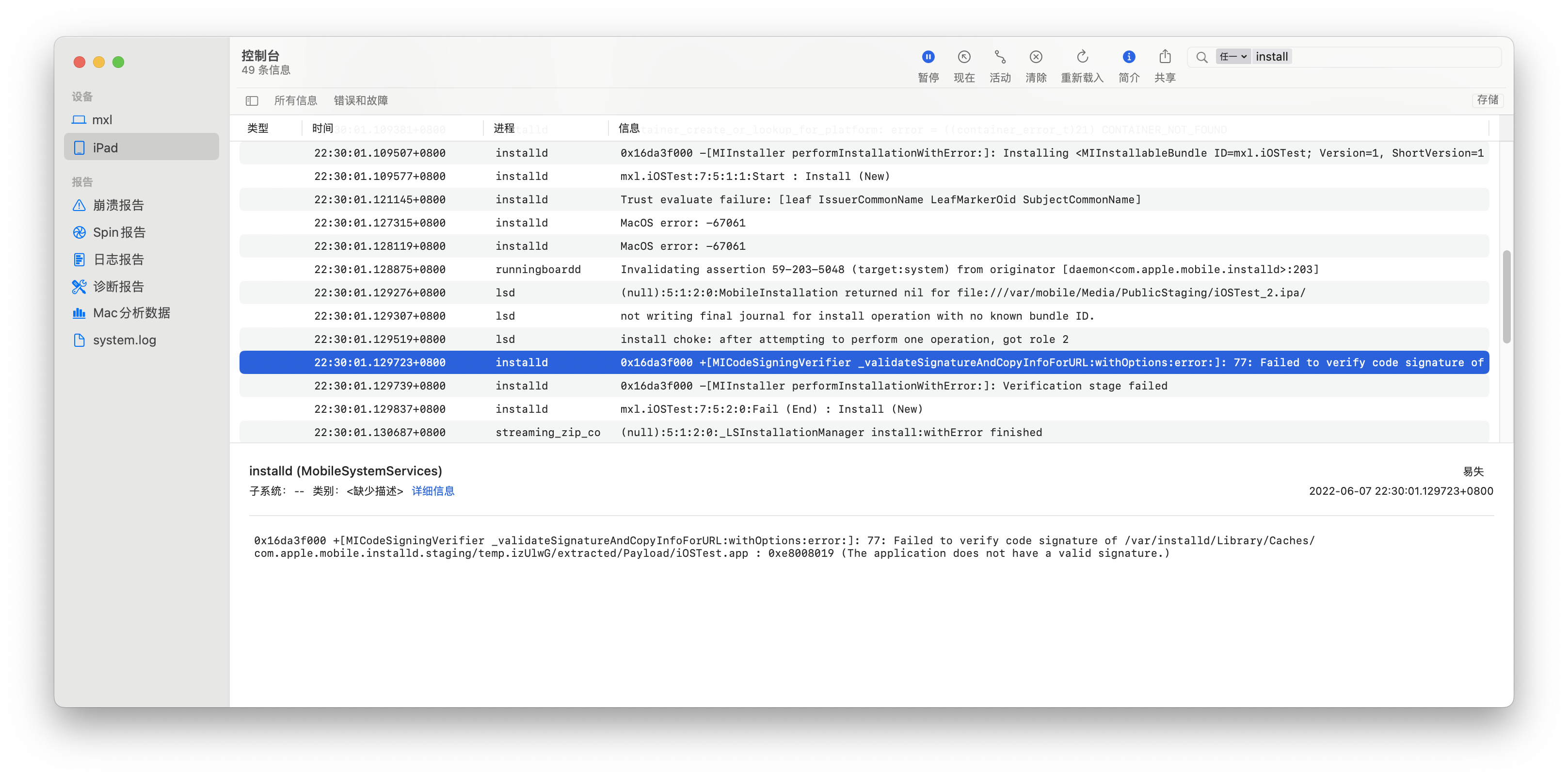Image resolution: width=1568 pixels, height=779 pixels.
Task: Switch to the 错误和故障 filter
Action: coord(360,100)
